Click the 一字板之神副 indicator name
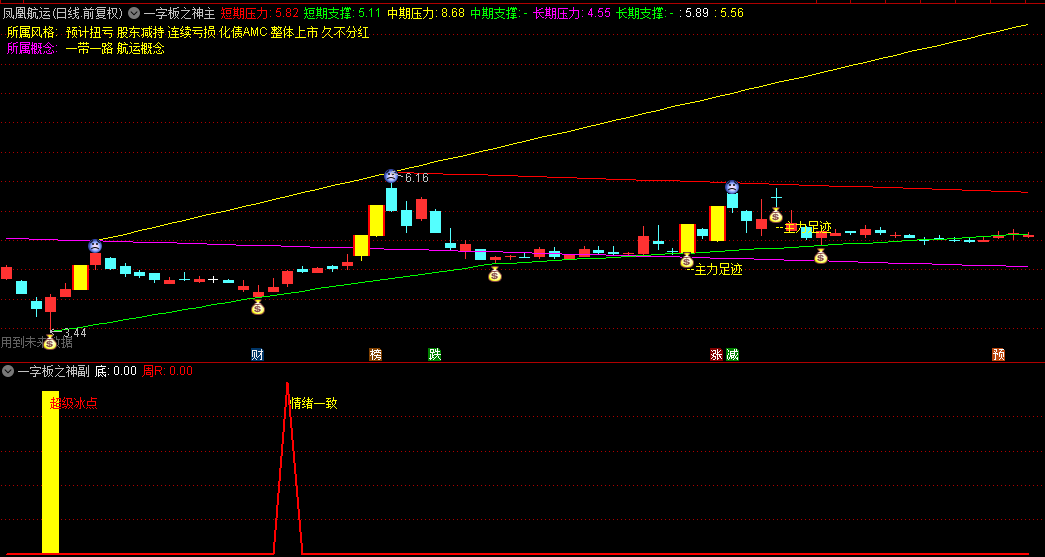The height and width of the screenshot is (557, 1045). [54, 371]
